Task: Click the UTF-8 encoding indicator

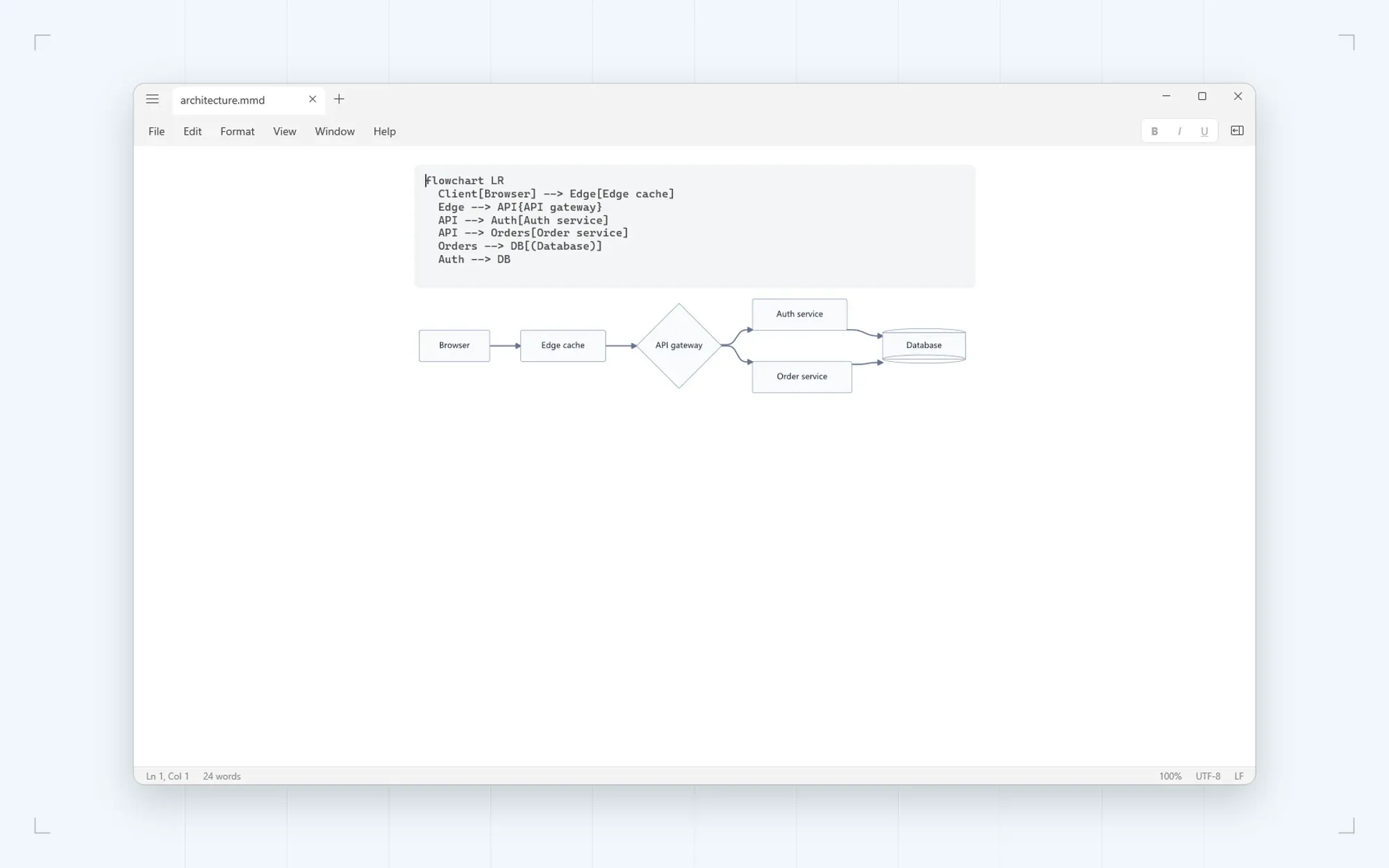Action: 1208,776
